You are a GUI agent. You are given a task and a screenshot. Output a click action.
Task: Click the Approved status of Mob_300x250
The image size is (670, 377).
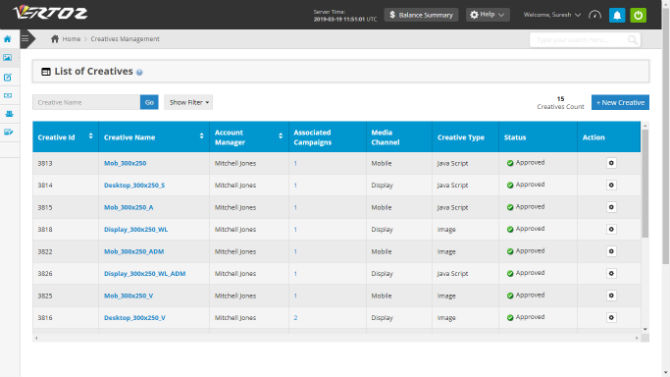pyautogui.click(x=526, y=163)
